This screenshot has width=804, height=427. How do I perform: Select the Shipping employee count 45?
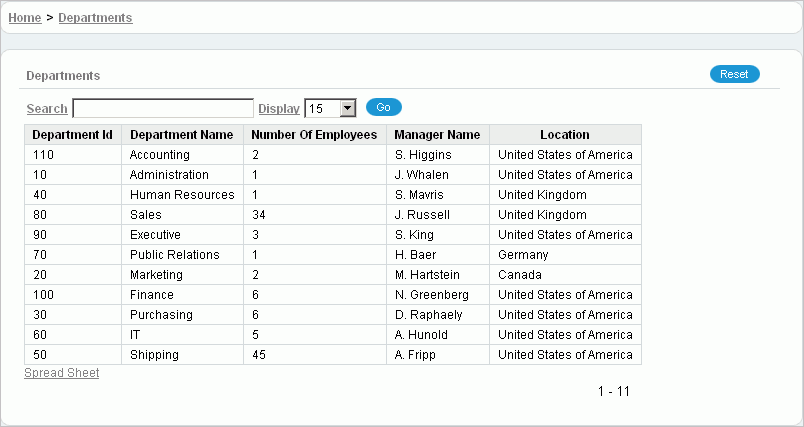pyautogui.click(x=259, y=355)
